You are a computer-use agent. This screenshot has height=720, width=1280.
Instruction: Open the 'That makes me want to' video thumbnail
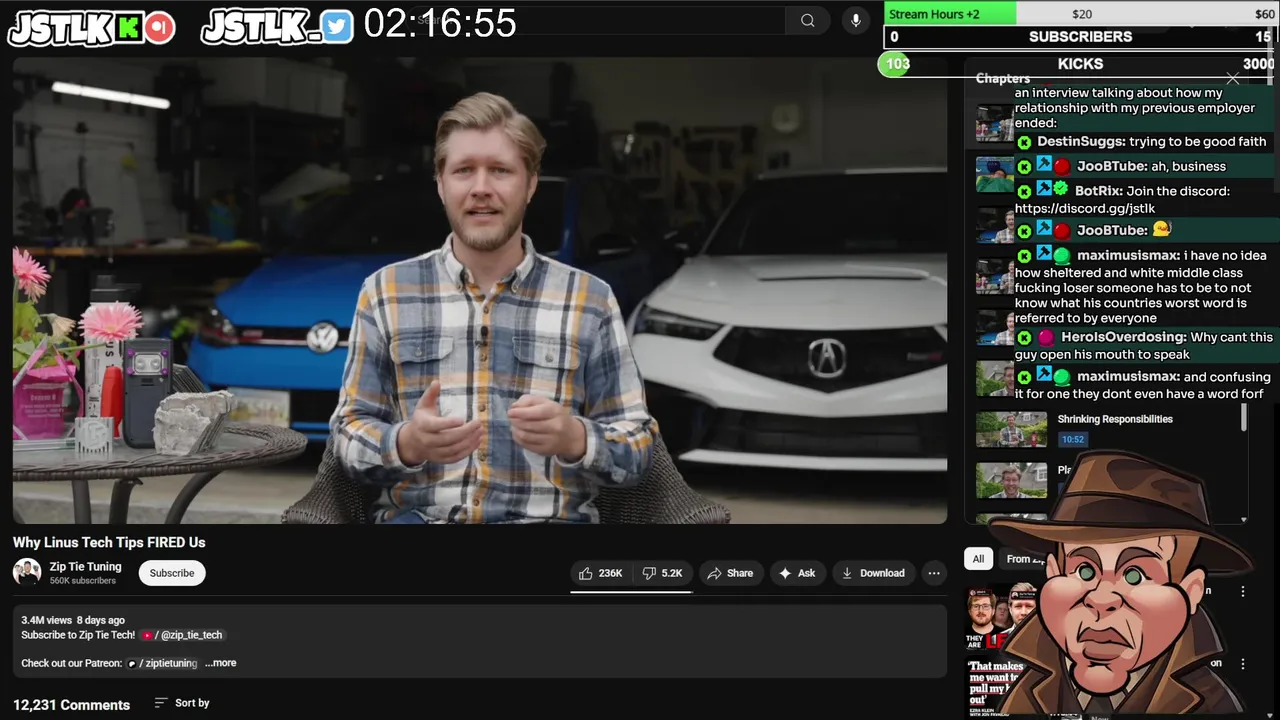1003,688
